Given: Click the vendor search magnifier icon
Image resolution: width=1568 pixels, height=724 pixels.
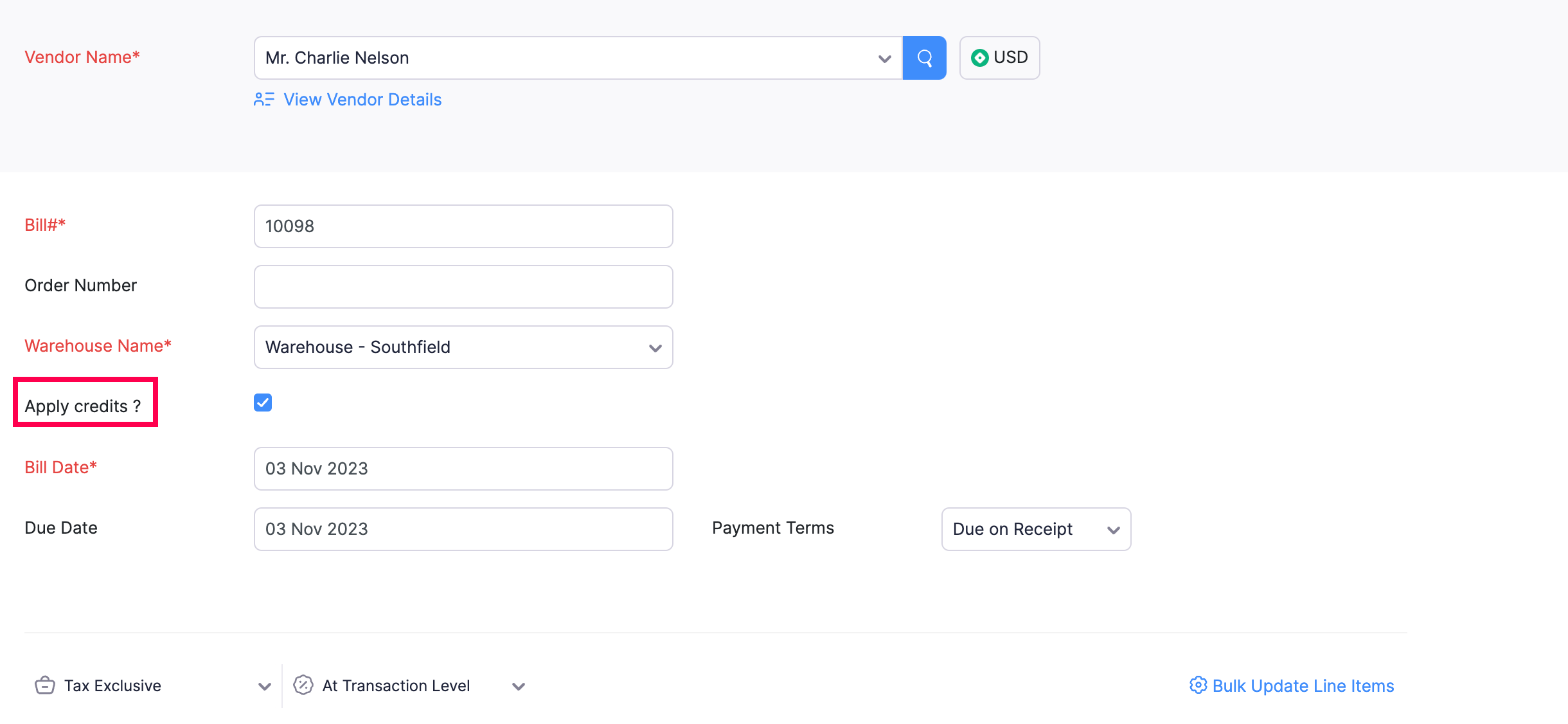Looking at the screenshot, I should [x=924, y=58].
